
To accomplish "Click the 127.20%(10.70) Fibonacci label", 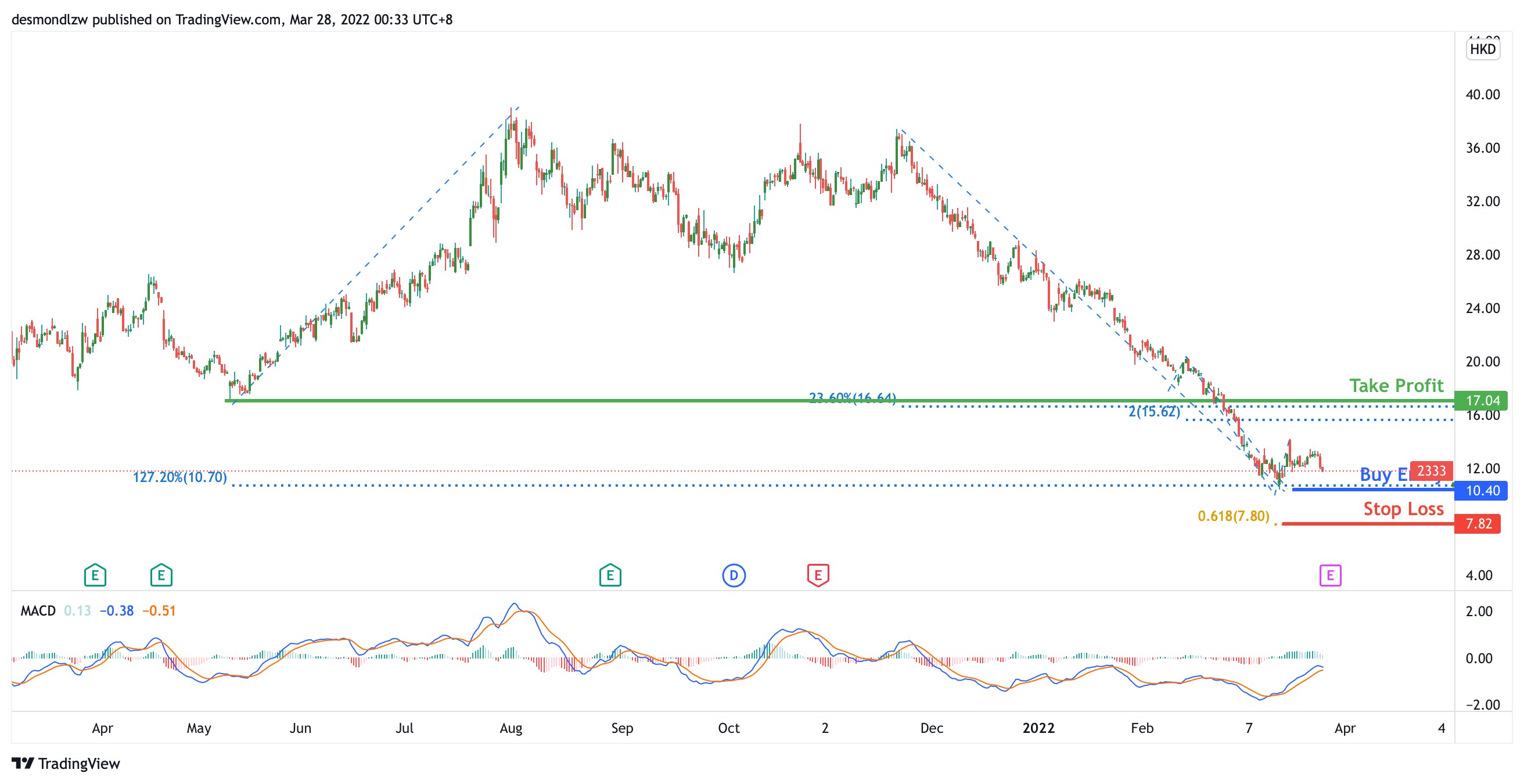I will pyautogui.click(x=180, y=477).
